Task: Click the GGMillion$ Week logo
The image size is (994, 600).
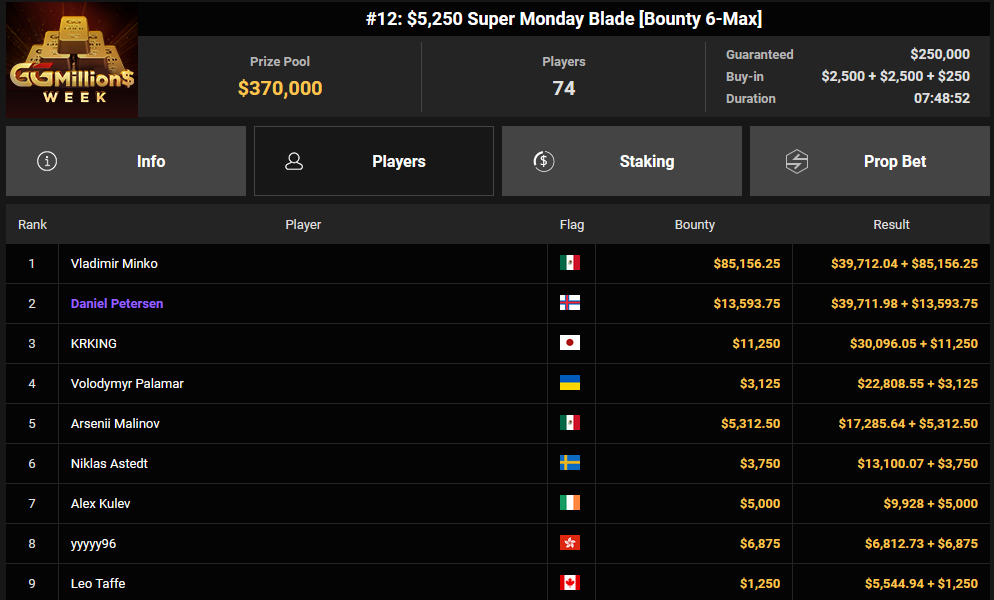Action: tap(72, 60)
